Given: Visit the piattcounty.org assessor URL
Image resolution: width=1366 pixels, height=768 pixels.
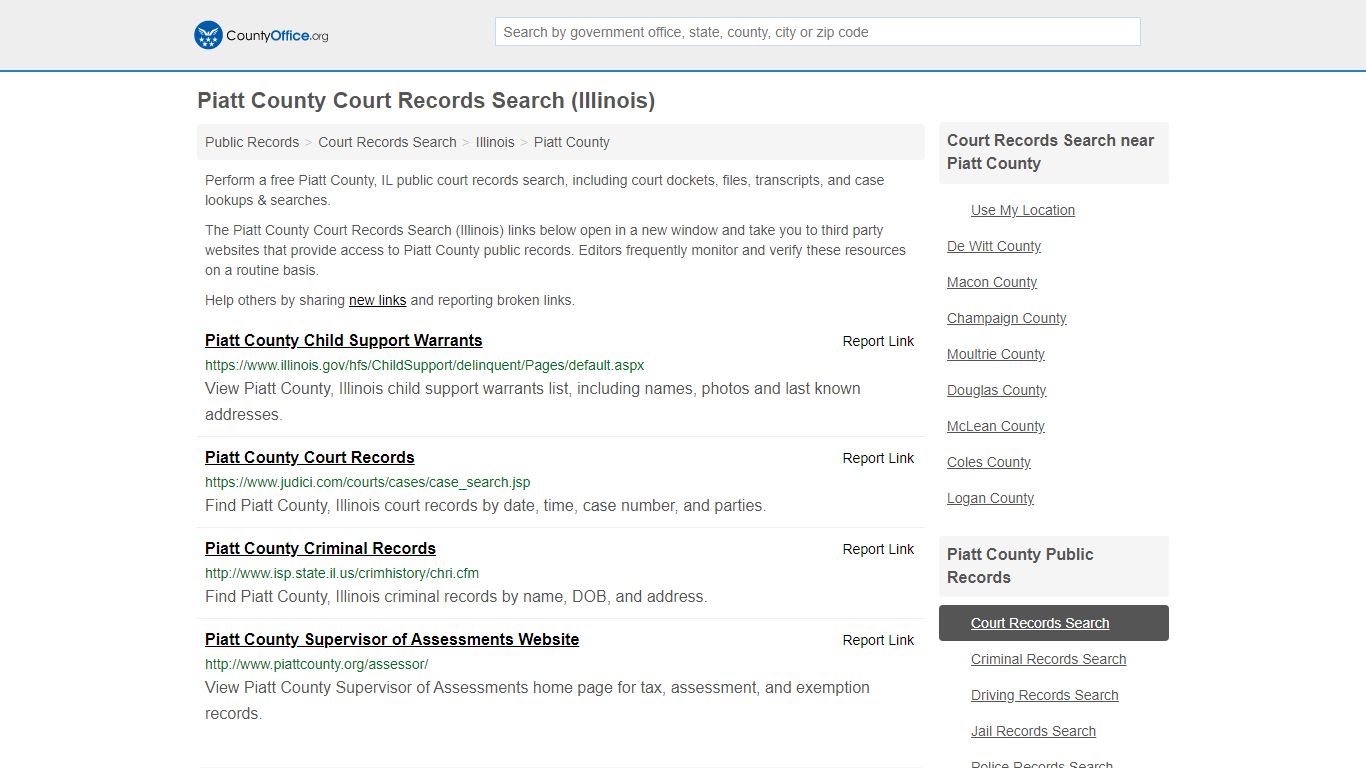Looking at the screenshot, I should coord(317,664).
